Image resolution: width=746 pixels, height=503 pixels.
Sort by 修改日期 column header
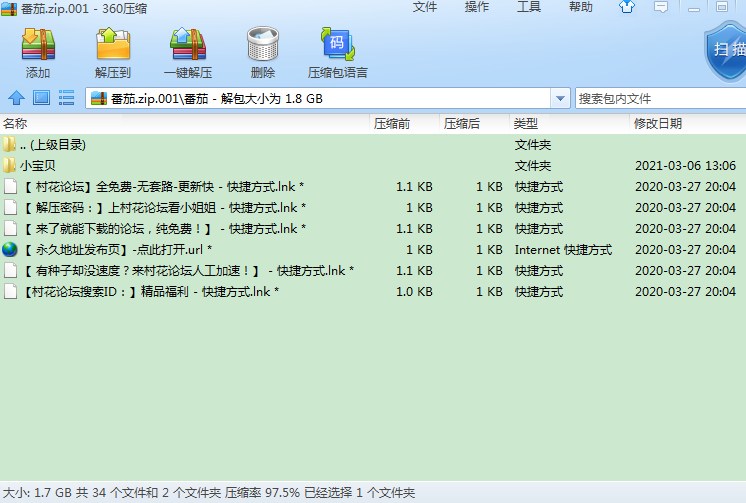(658, 123)
